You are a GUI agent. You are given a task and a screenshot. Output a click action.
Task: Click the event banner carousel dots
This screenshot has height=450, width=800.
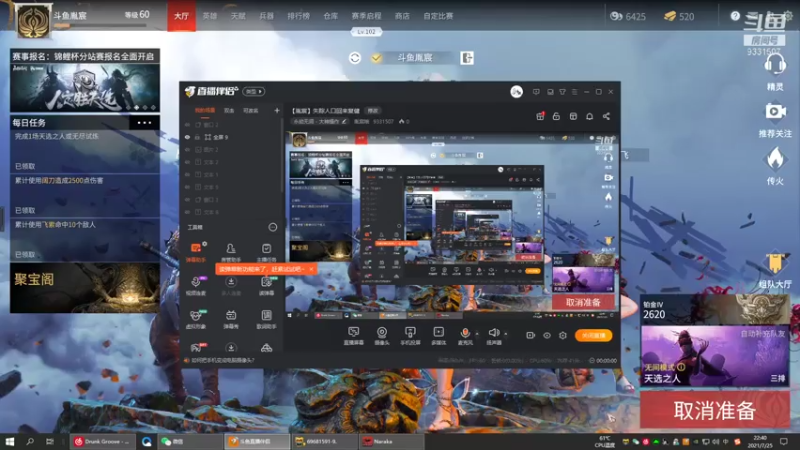coord(145,108)
